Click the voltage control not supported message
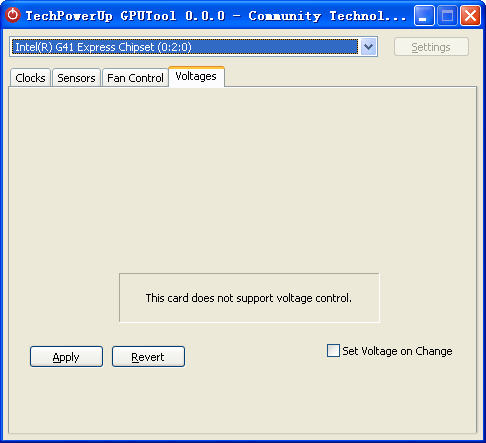This screenshot has height=443, width=486. pyautogui.click(x=249, y=298)
